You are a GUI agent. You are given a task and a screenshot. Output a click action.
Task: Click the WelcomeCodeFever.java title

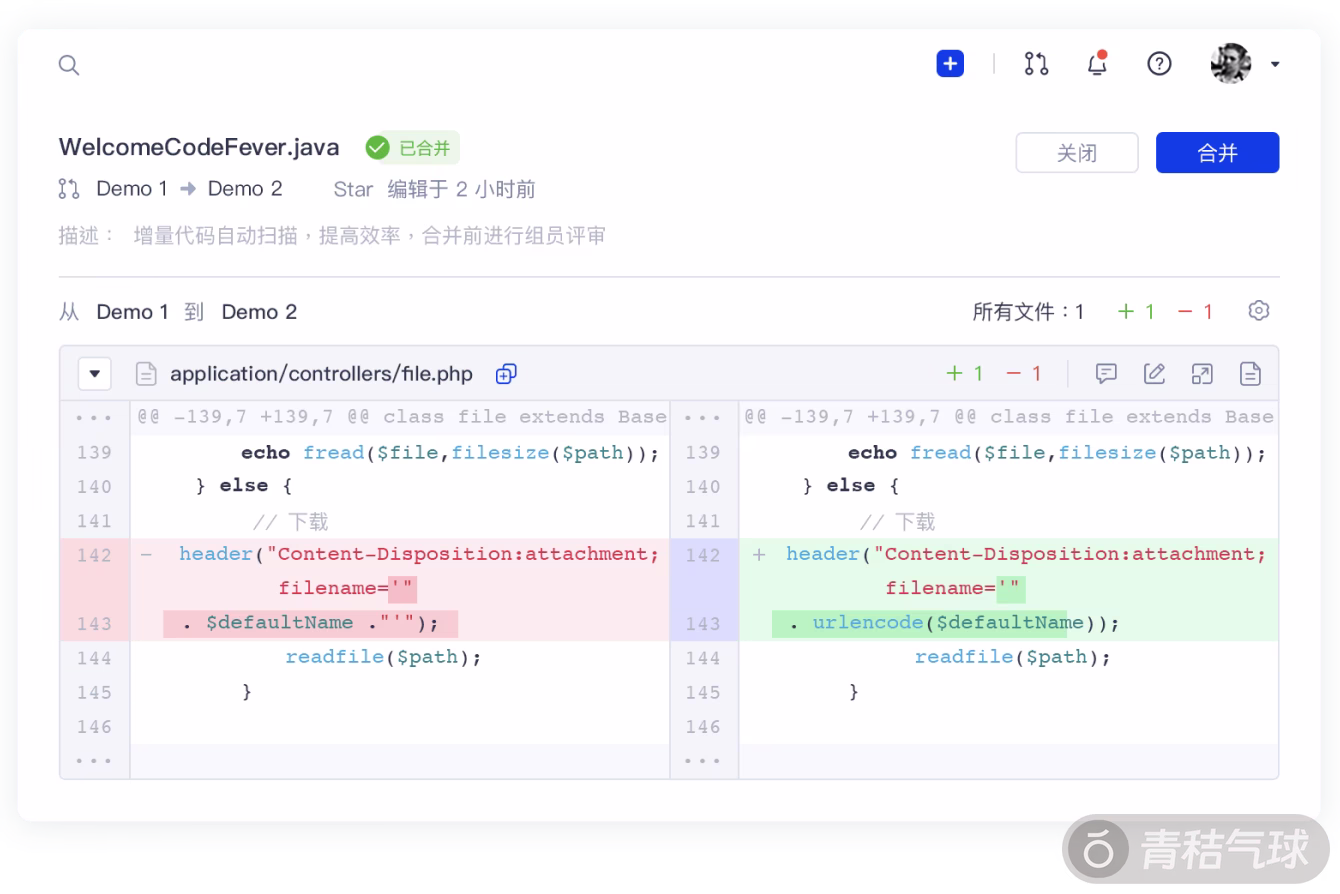click(199, 148)
